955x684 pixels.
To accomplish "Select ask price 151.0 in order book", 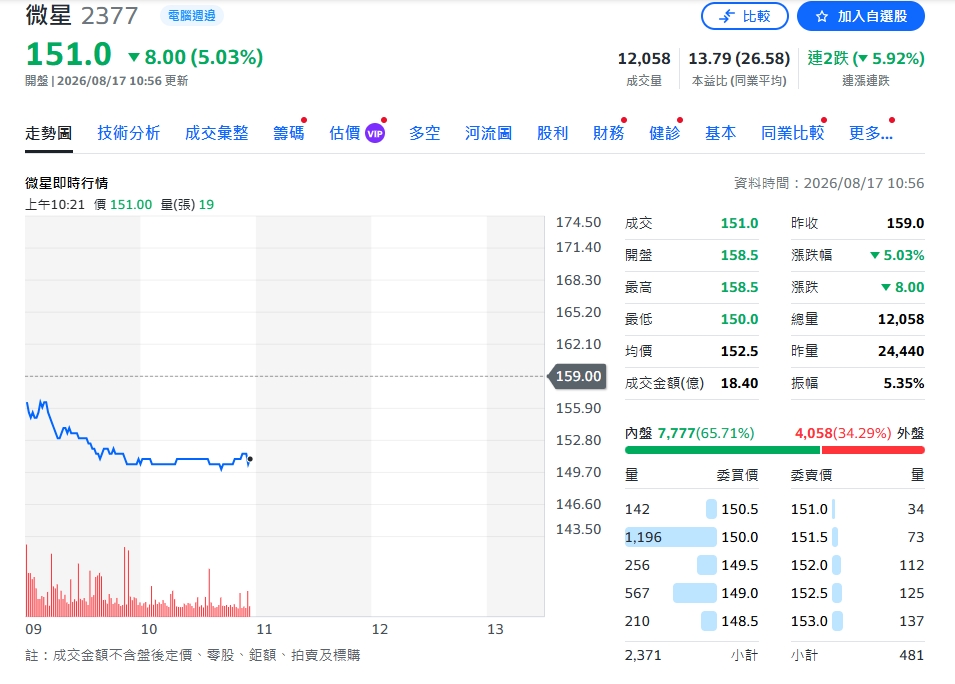I will point(809,509).
